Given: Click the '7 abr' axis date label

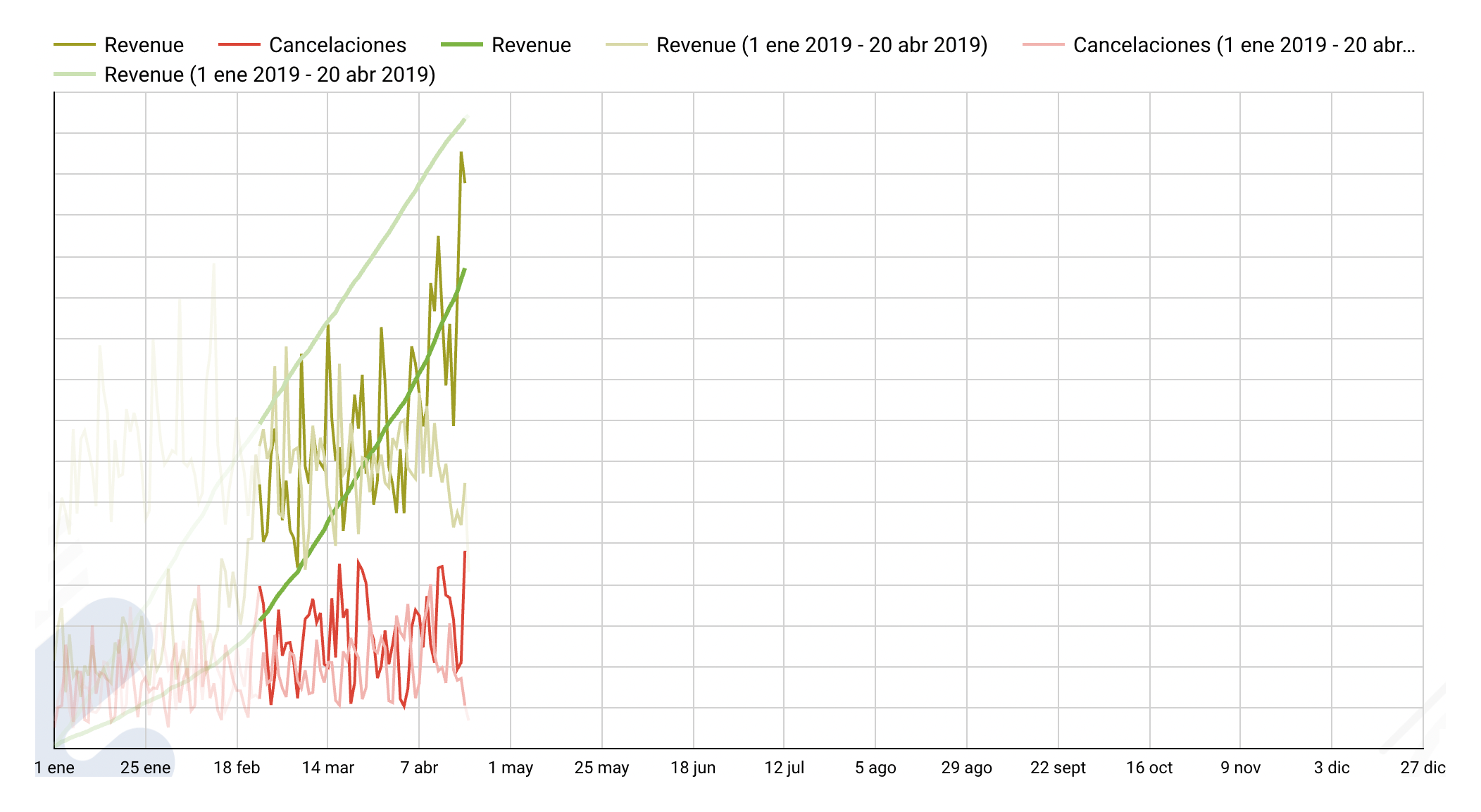Looking at the screenshot, I should (419, 768).
